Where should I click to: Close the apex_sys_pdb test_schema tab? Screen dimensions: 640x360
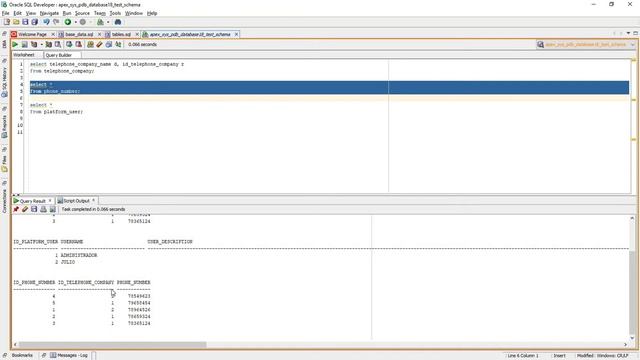[x=236, y=34]
